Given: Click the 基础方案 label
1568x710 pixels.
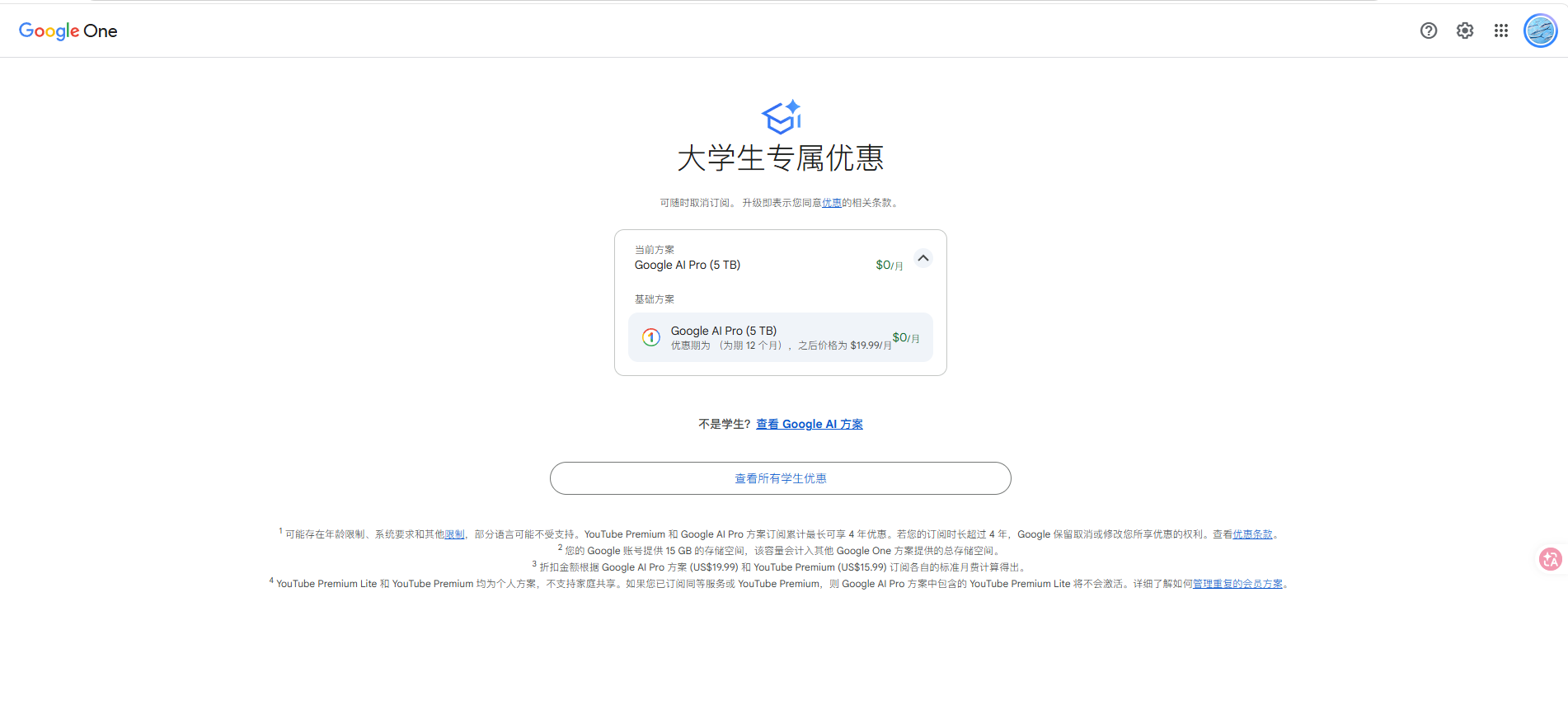Looking at the screenshot, I should click(655, 299).
